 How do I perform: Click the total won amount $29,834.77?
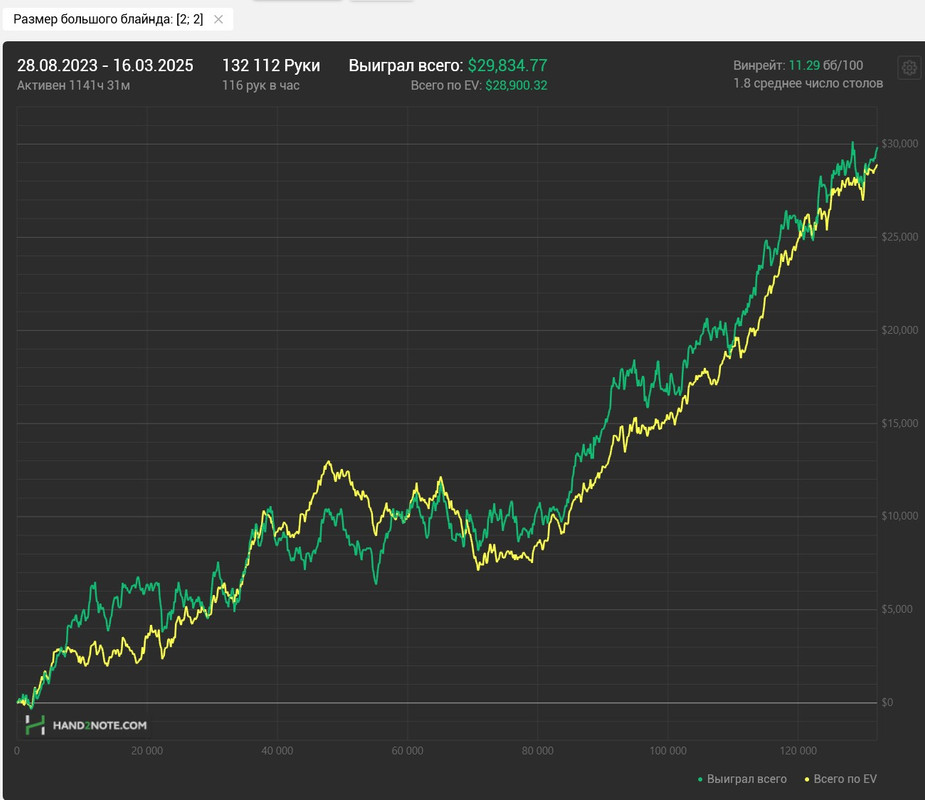(x=507, y=65)
